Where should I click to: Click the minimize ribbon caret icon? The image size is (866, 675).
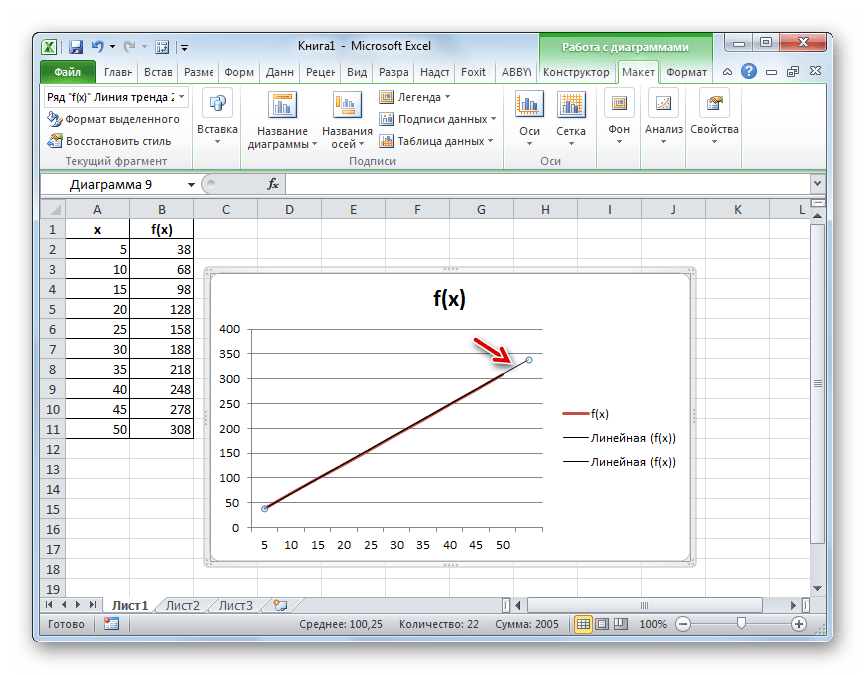click(x=727, y=72)
